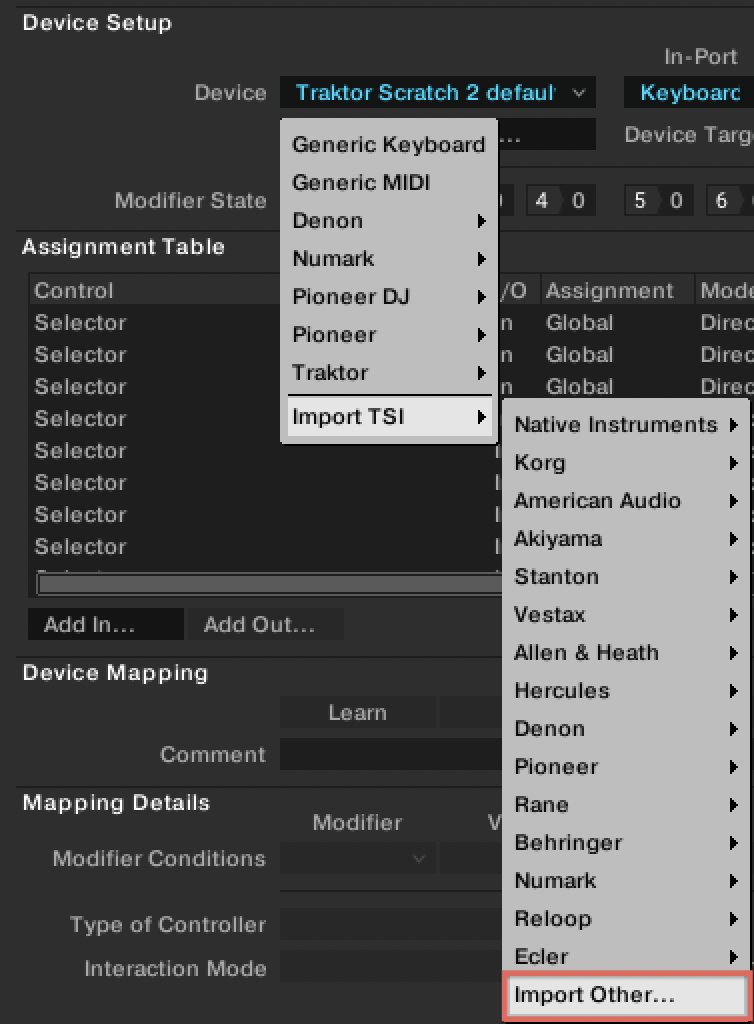Screen dimensions: 754x1024
Task: Choose Generic MIDI from device menu
Action: point(389,183)
